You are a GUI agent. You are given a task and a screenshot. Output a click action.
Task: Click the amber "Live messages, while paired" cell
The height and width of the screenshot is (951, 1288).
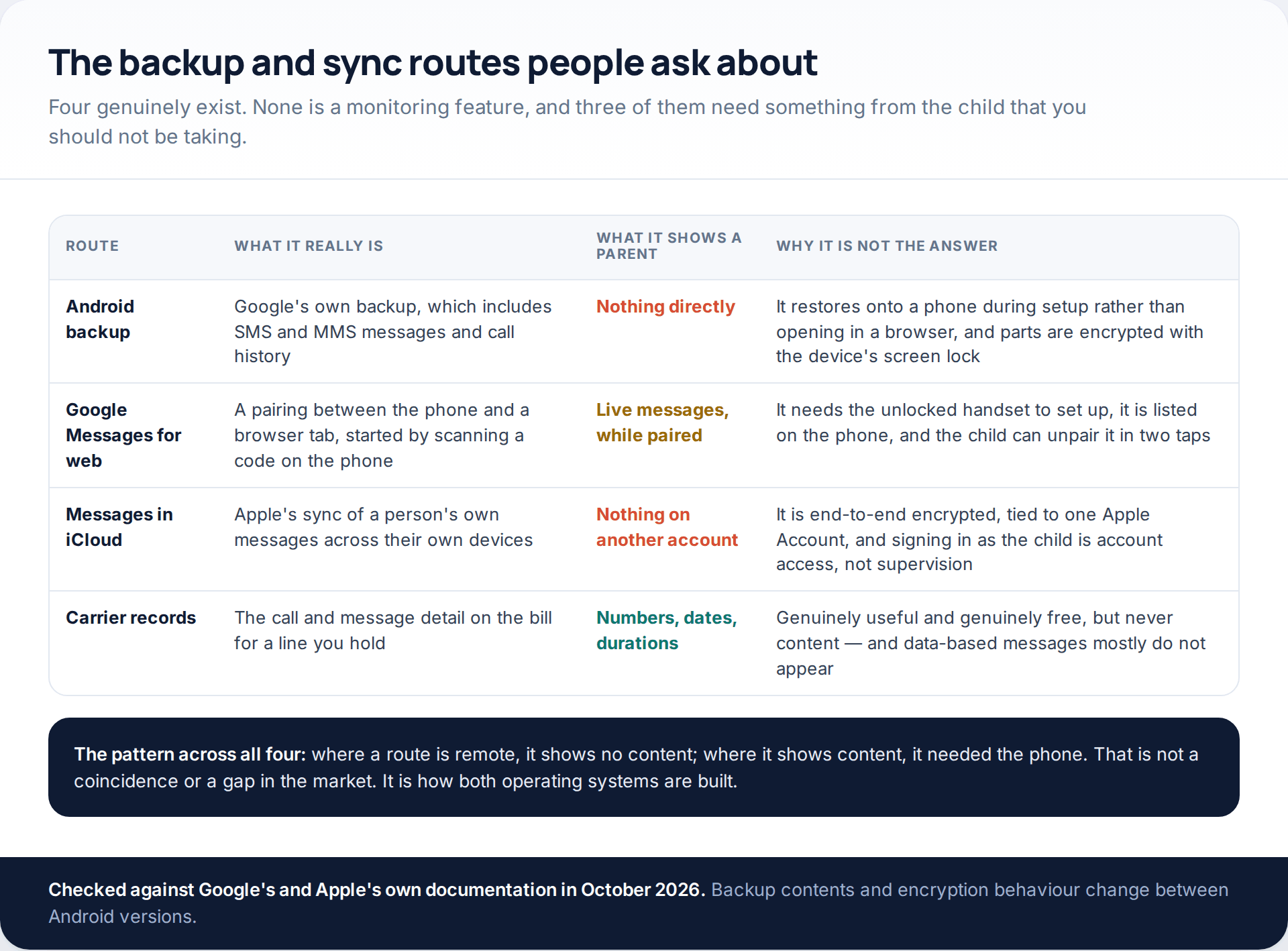coord(662,423)
